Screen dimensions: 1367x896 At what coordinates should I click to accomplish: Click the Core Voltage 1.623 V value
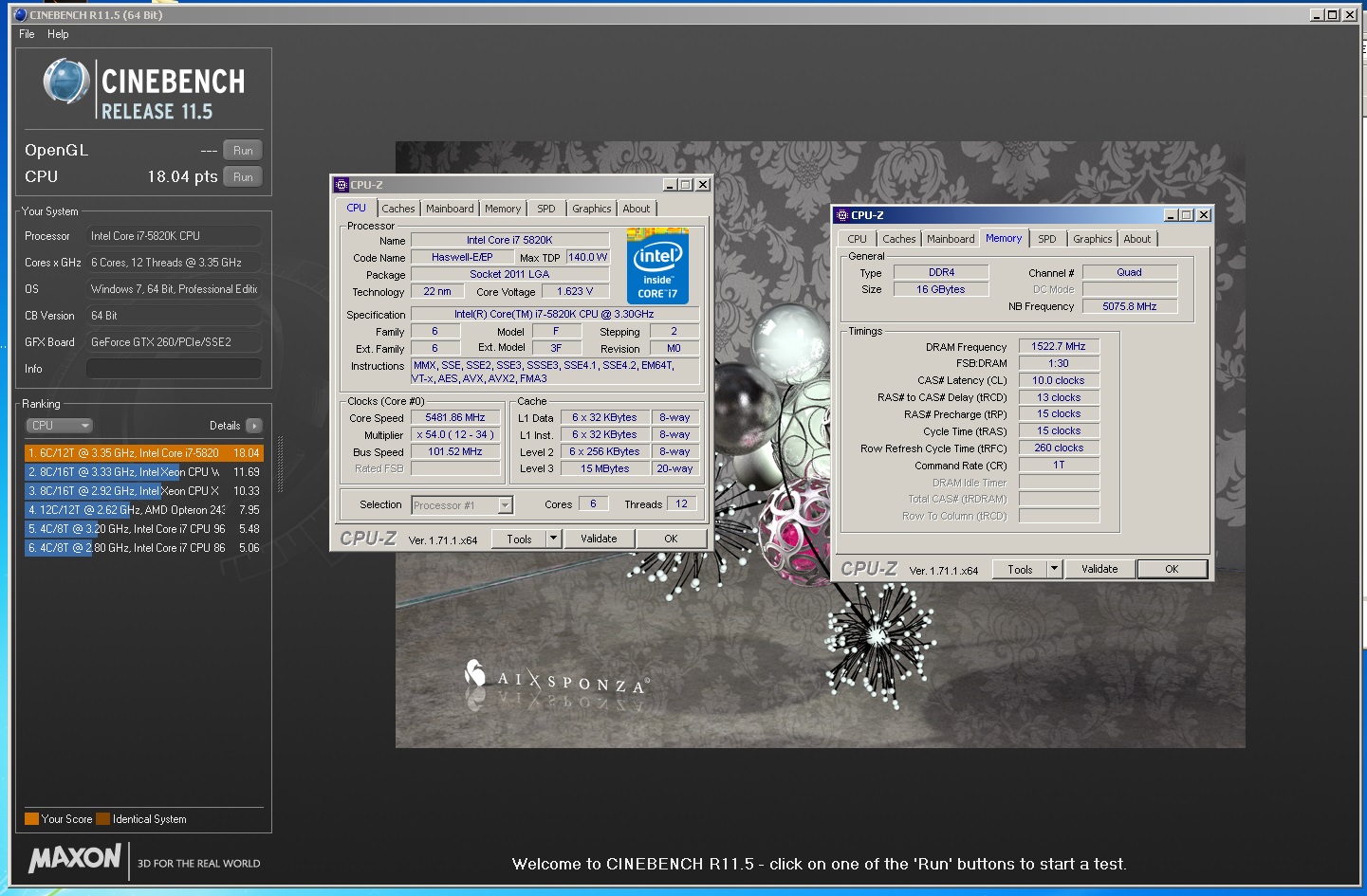pyautogui.click(x=575, y=292)
